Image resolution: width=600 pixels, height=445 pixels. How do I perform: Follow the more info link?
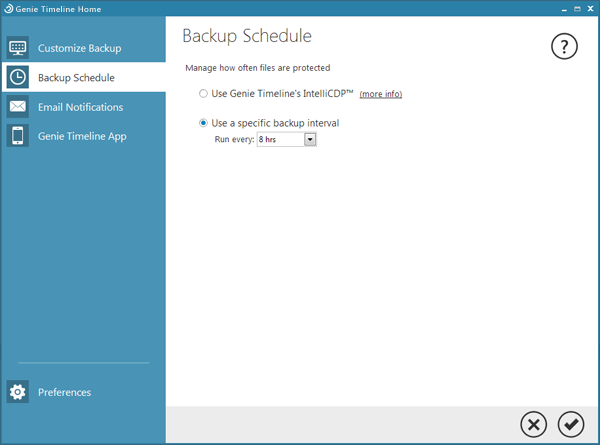[381, 94]
